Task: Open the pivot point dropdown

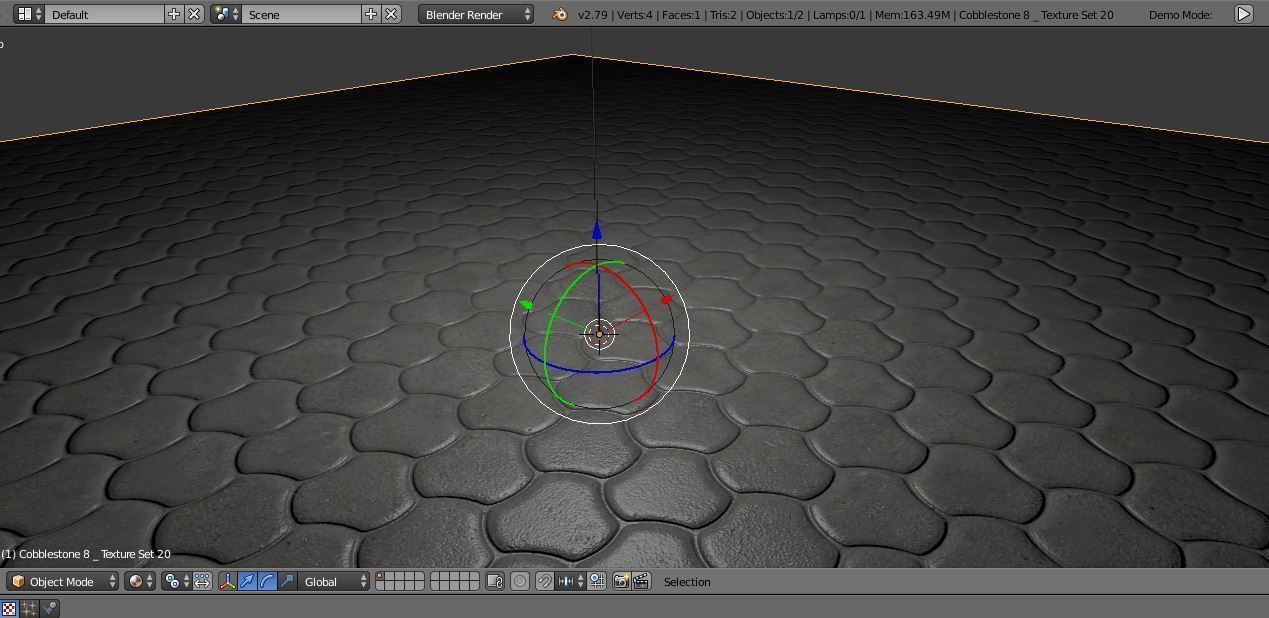Action: coord(177,581)
